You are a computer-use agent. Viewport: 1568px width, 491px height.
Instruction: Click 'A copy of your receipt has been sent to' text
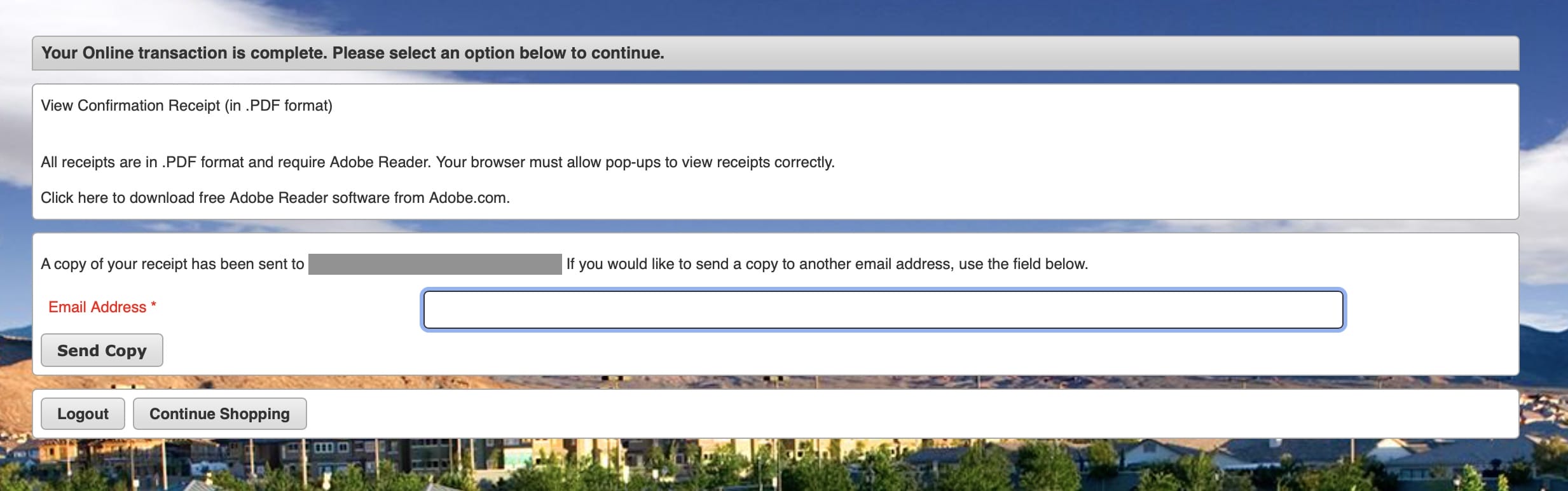click(x=172, y=264)
